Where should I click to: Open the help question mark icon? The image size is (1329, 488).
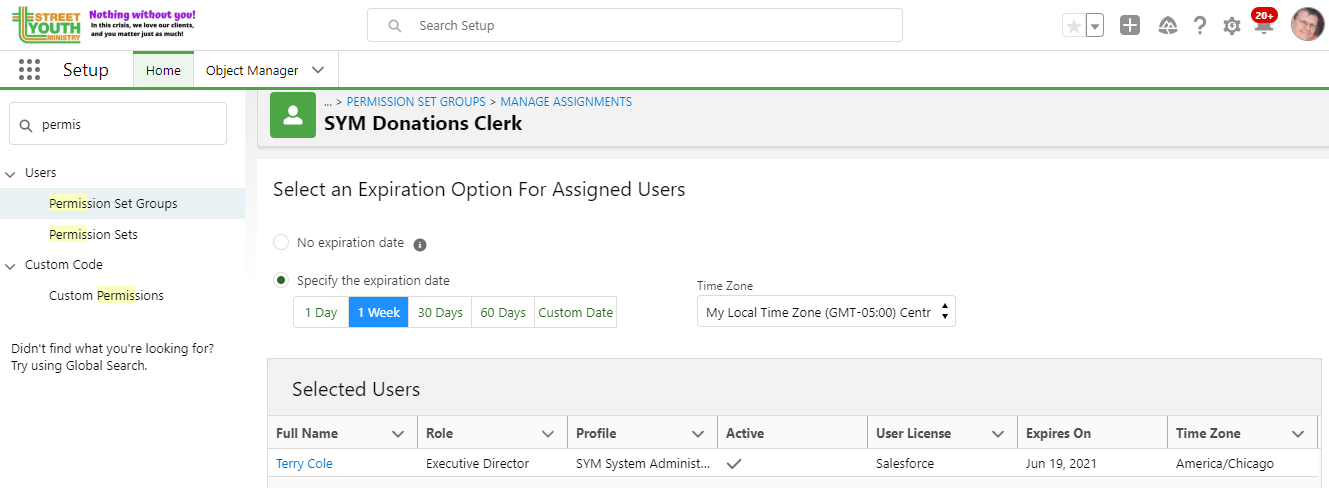[x=1200, y=26]
